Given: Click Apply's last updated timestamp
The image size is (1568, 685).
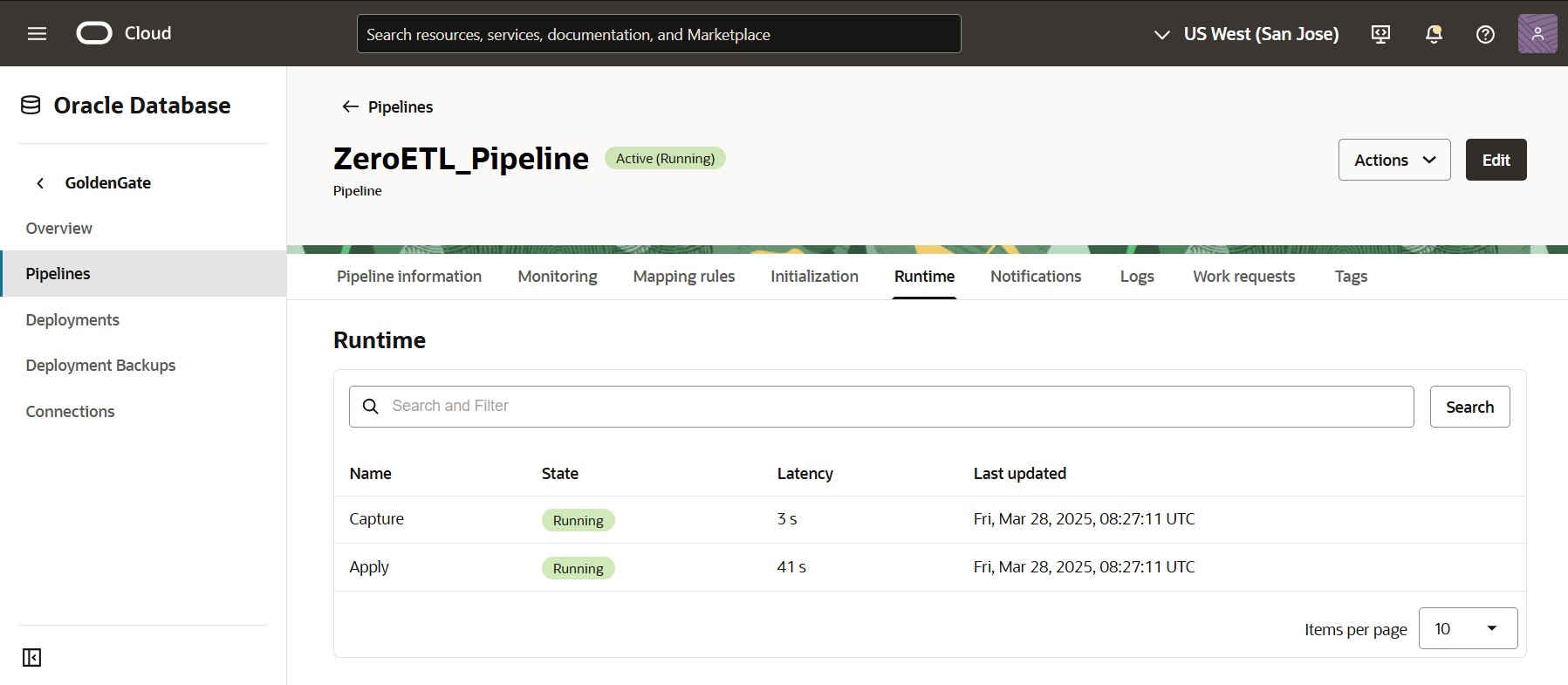Looking at the screenshot, I should pos(1084,567).
